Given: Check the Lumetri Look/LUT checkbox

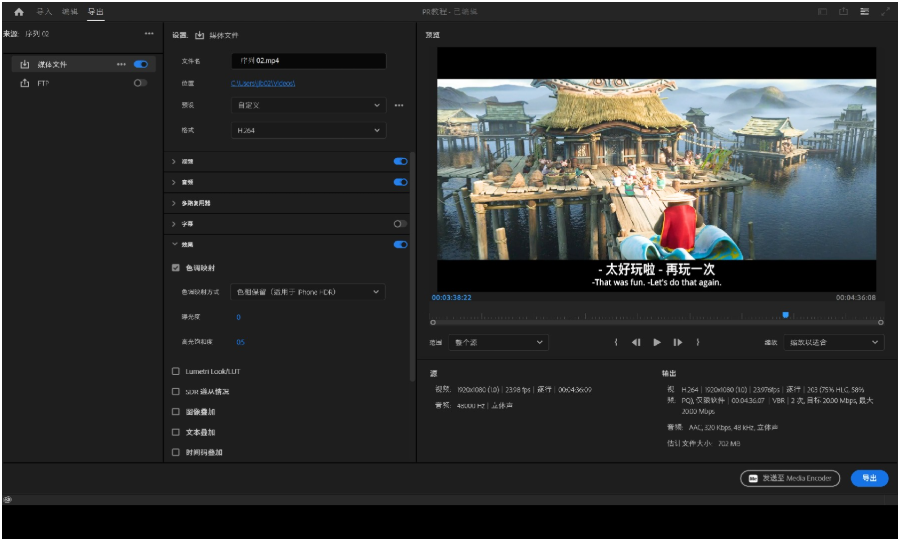Looking at the screenshot, I should point(176,371).
